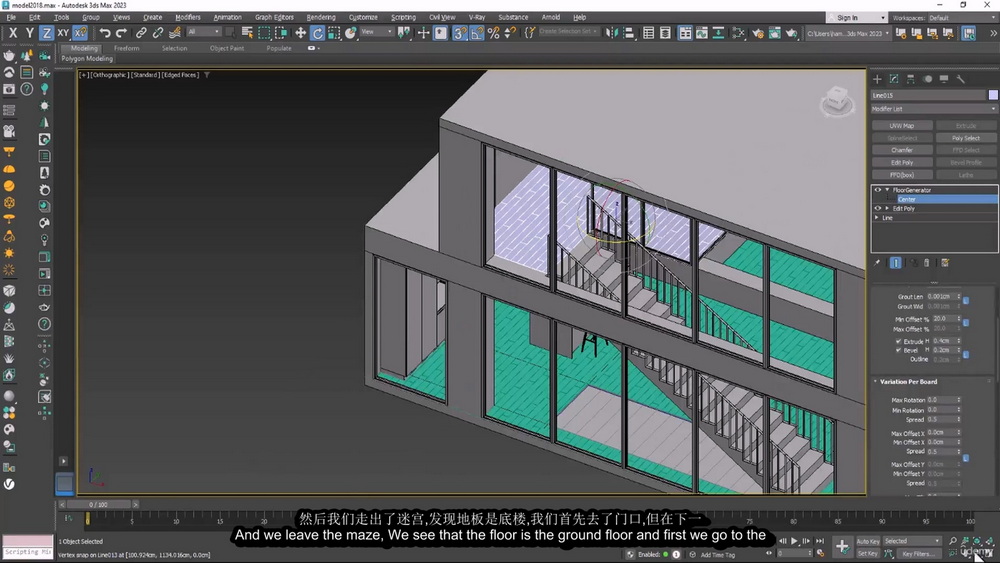Image resolution: width=1000 pixels, height=563 pixels.
Task: Switch to the Freeform ribbon tab
Action: (x=126, y=48)
